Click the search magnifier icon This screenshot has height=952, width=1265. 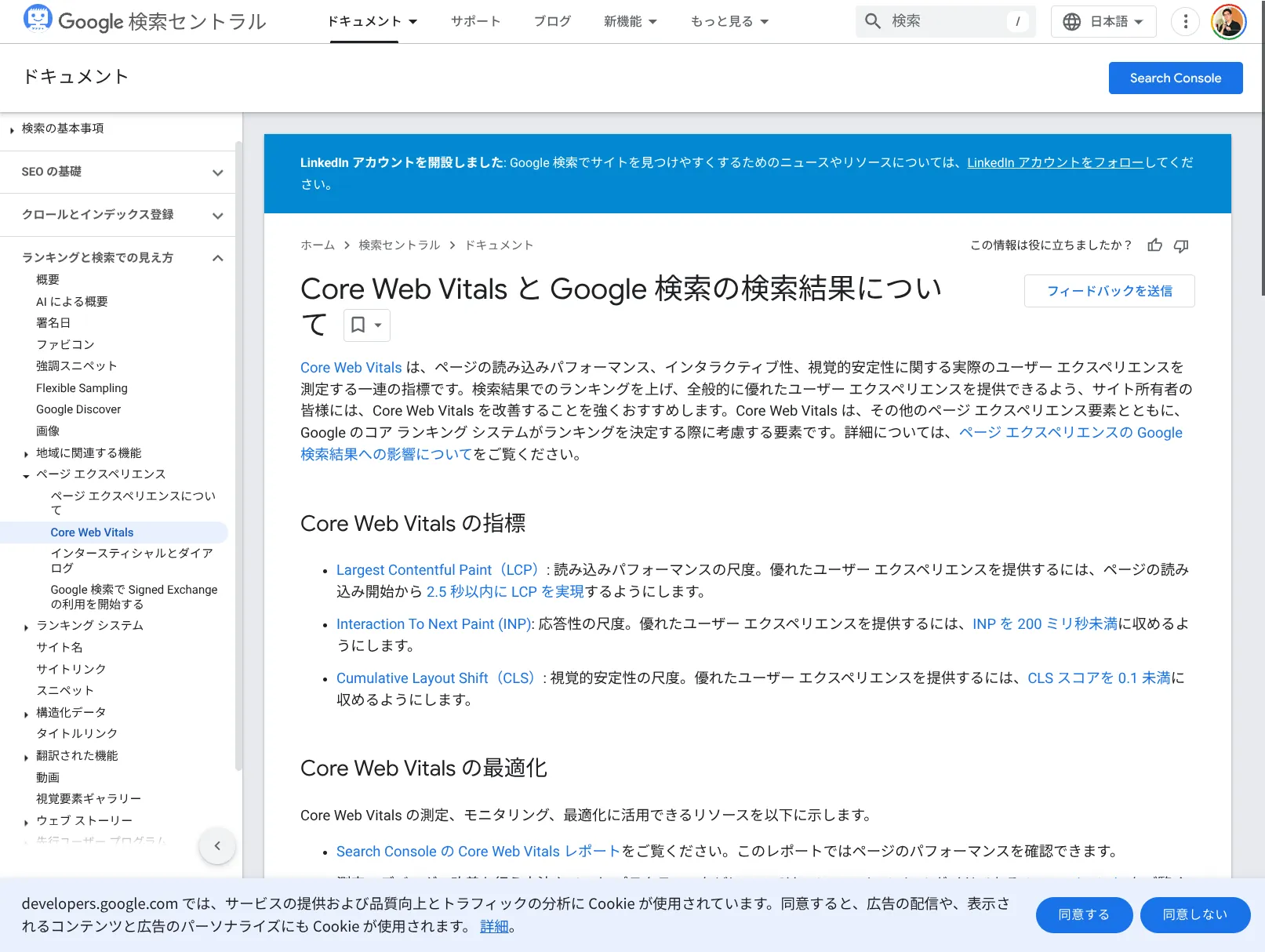873,21
